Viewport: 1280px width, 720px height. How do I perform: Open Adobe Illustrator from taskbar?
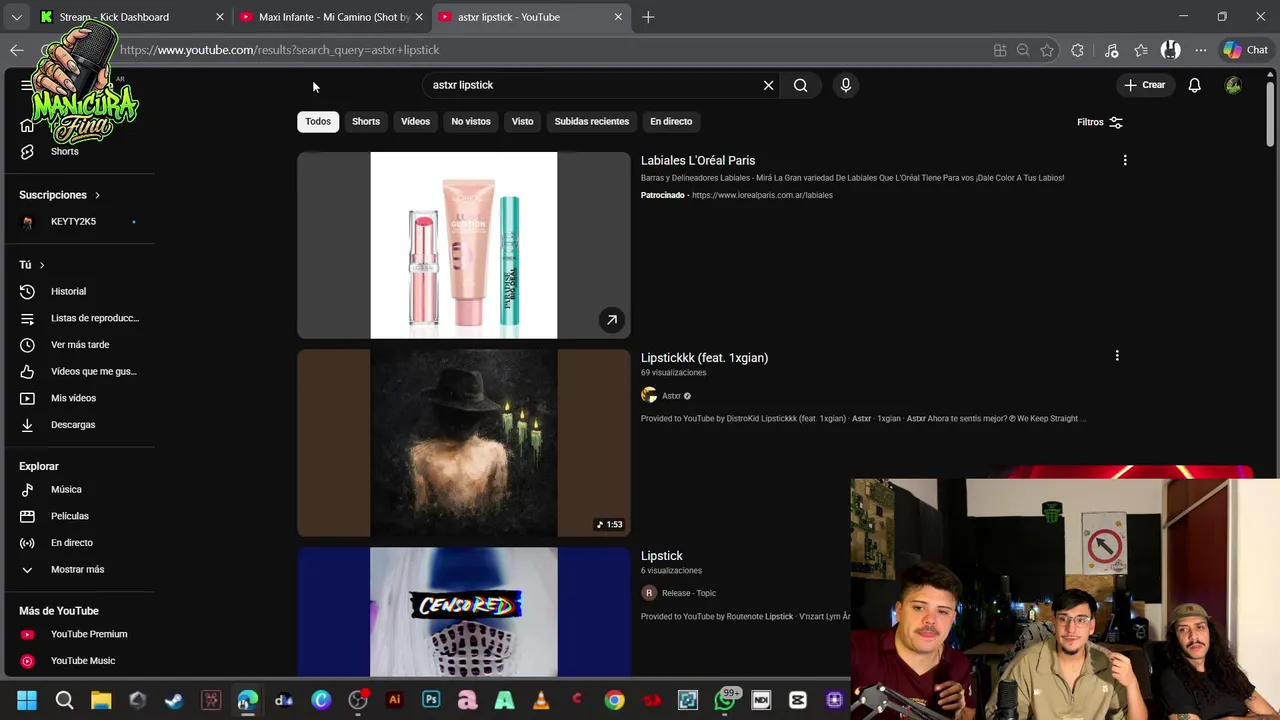click(x=394, y=700)
